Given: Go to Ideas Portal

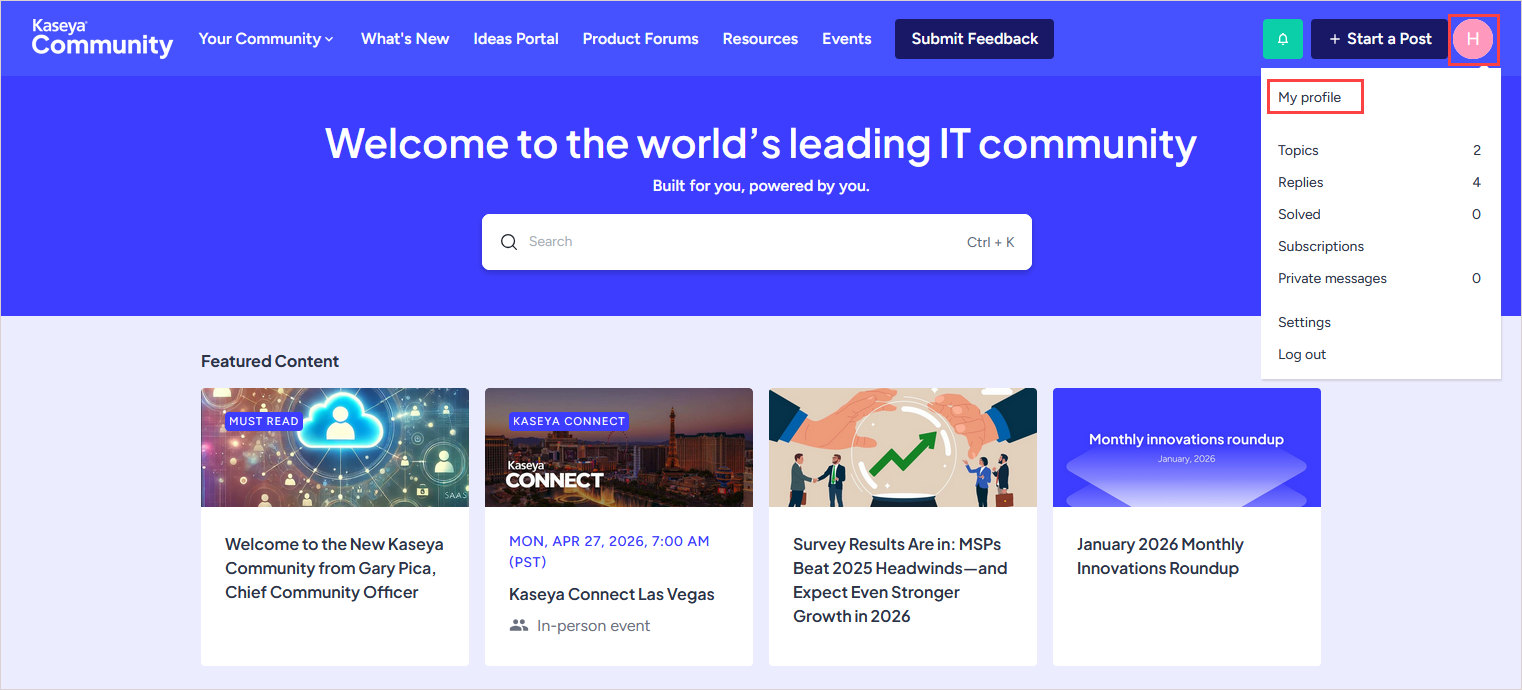Looking at the screenshot, I should point(516,39).
